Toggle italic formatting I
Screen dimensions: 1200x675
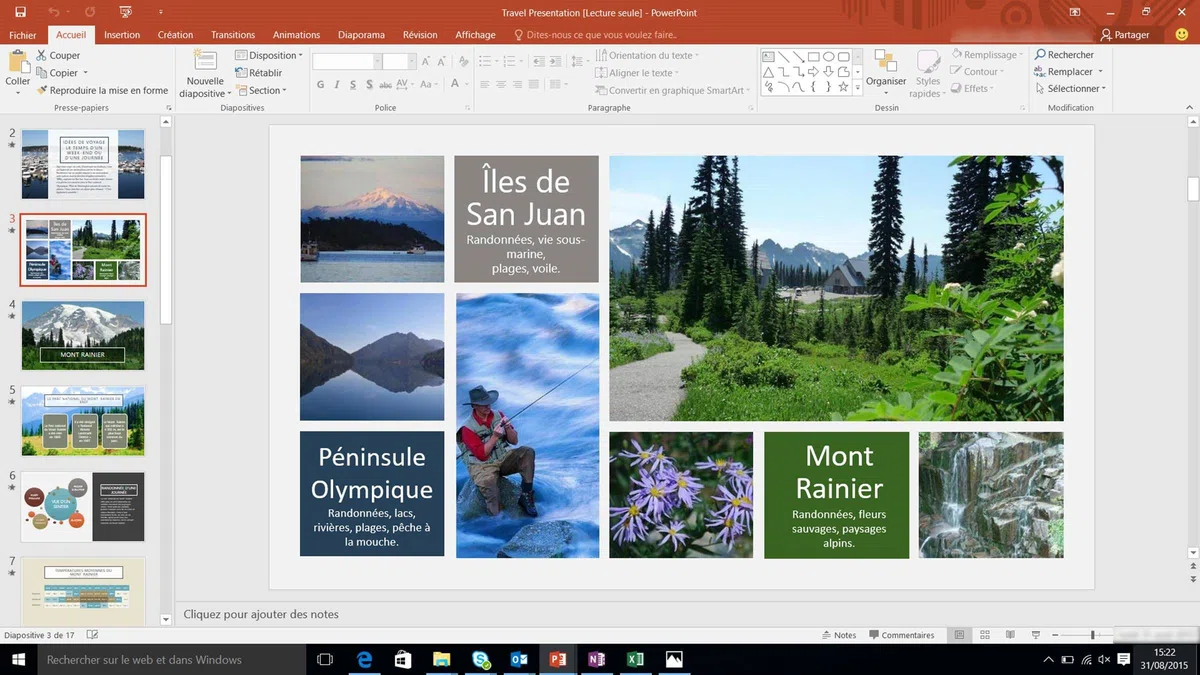coord(337,85)
